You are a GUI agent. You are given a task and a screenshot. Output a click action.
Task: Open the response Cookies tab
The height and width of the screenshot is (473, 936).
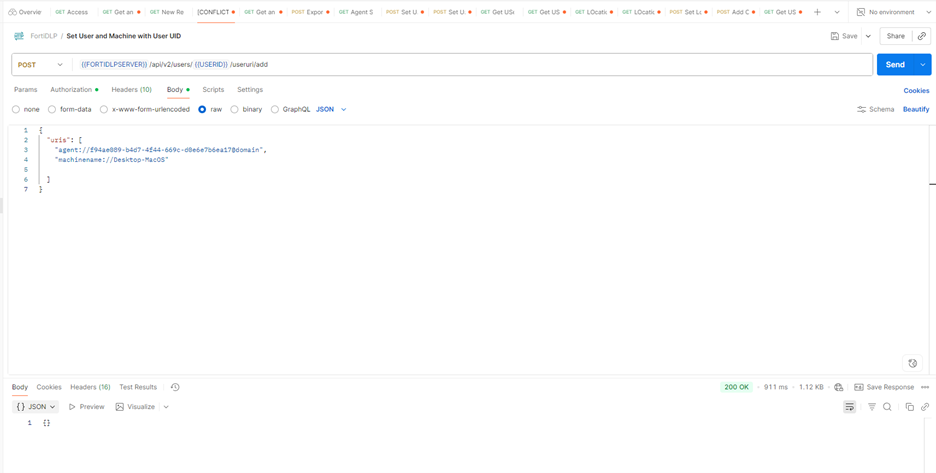(x=49, y=387)
